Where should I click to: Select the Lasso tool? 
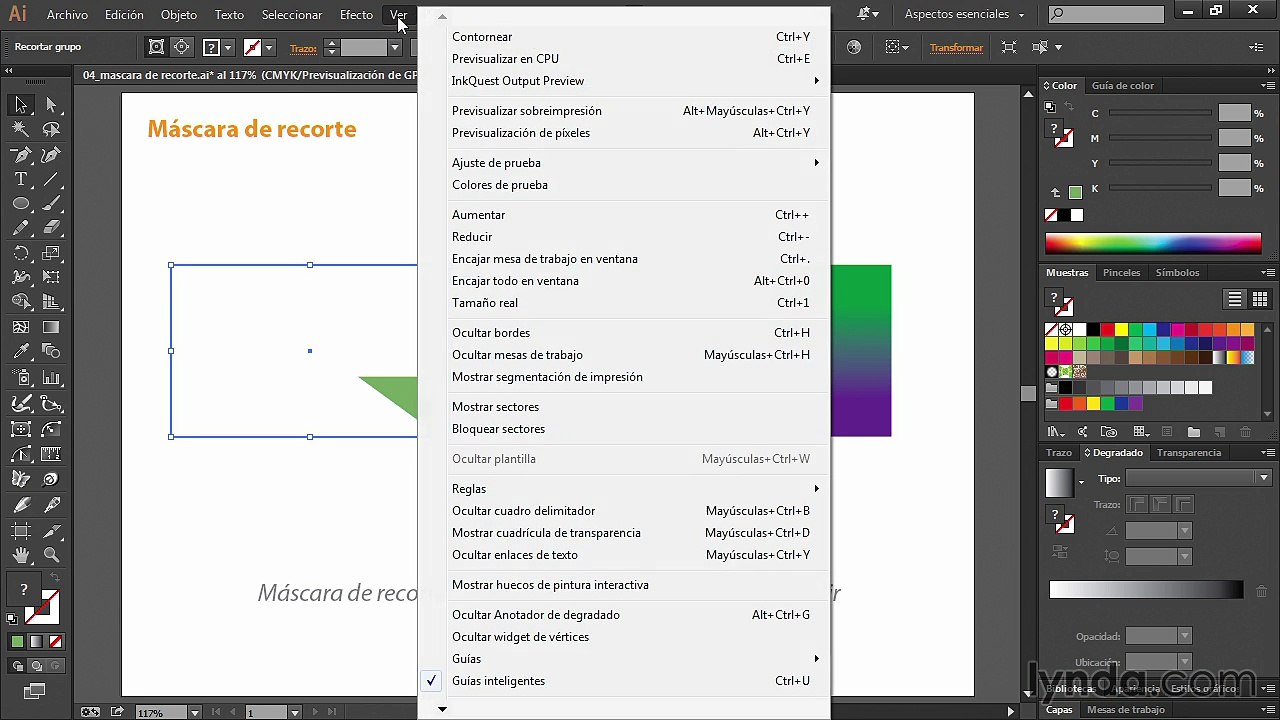click(x=51, y=129)
